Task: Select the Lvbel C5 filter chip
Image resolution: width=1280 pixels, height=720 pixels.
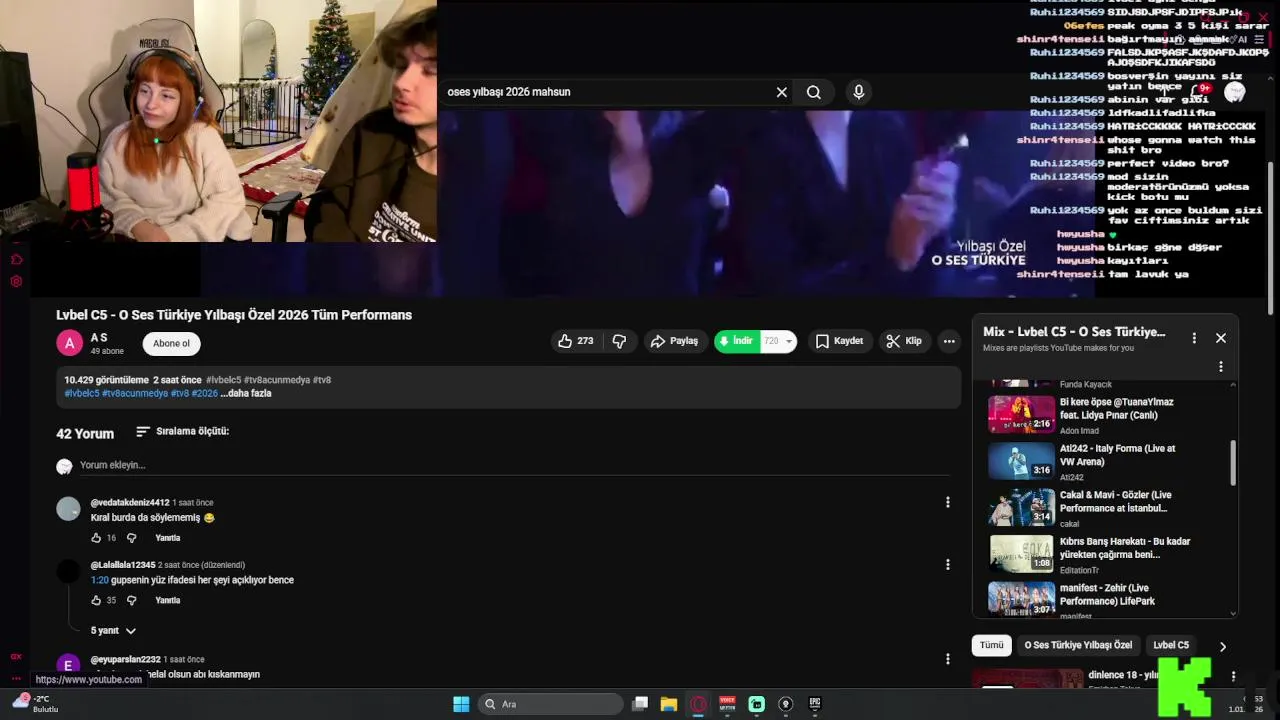Action: [x=1171, y=646]
